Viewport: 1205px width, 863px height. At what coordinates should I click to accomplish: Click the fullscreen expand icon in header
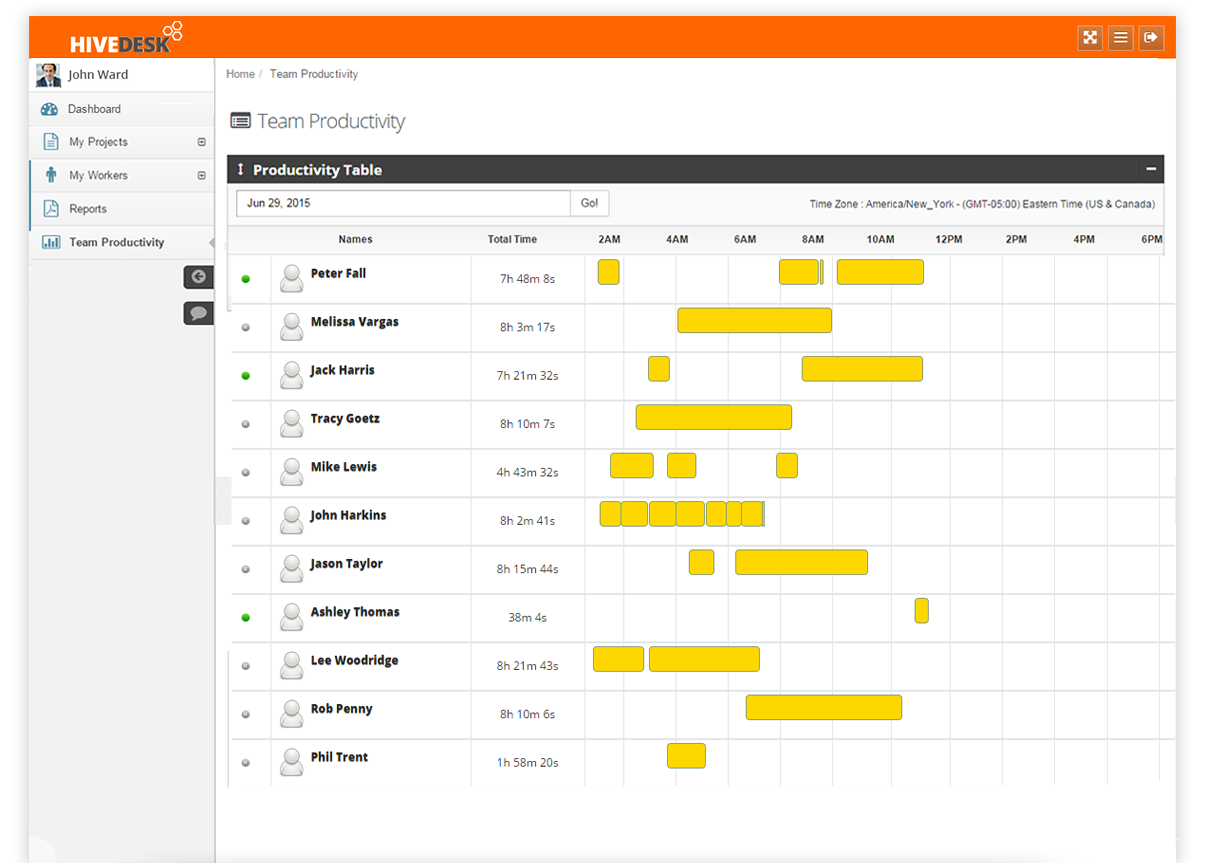tap(1090, 38)
